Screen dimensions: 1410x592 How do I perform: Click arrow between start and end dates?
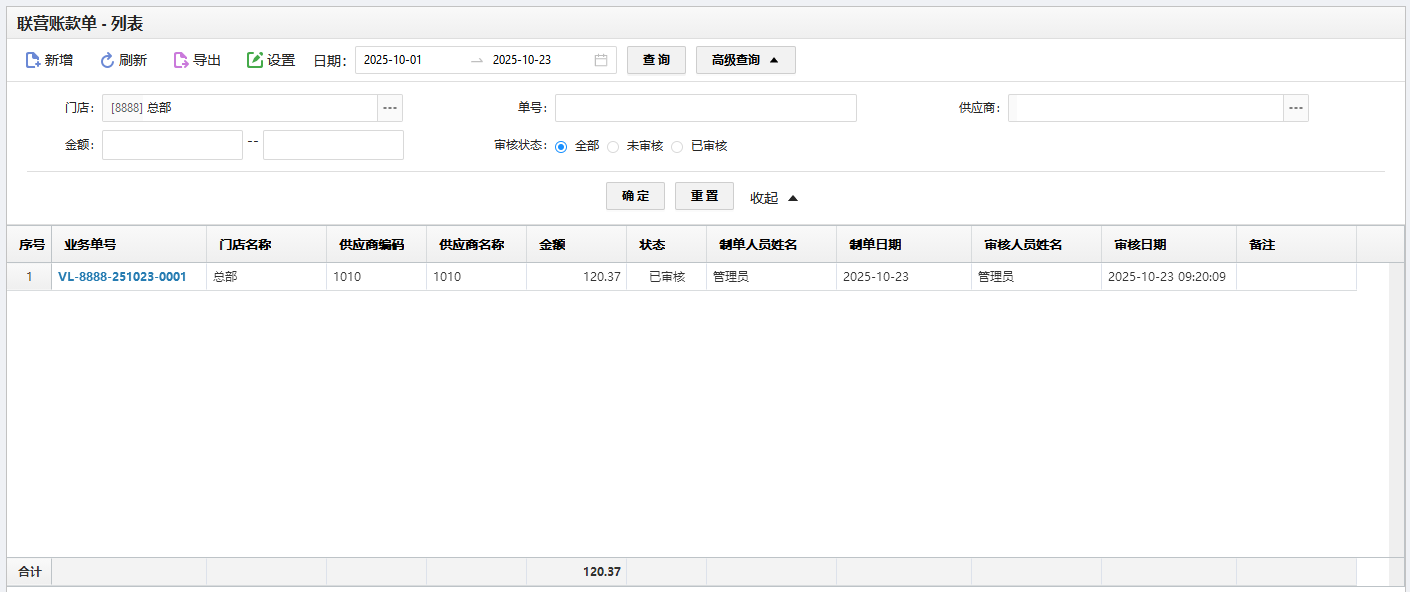[x=477, y=60]
